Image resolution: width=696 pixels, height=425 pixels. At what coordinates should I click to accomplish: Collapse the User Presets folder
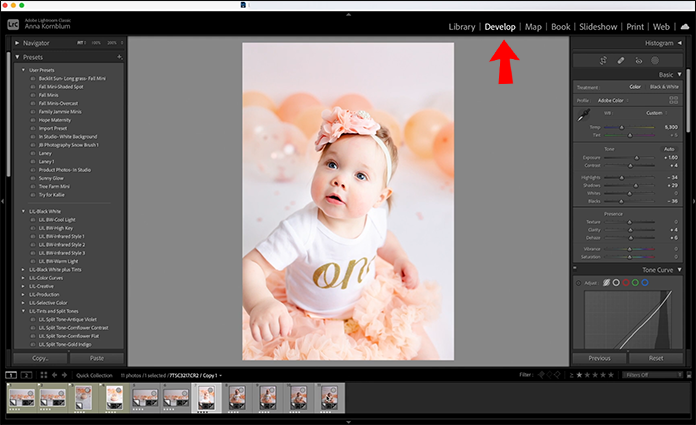point(24,70)
